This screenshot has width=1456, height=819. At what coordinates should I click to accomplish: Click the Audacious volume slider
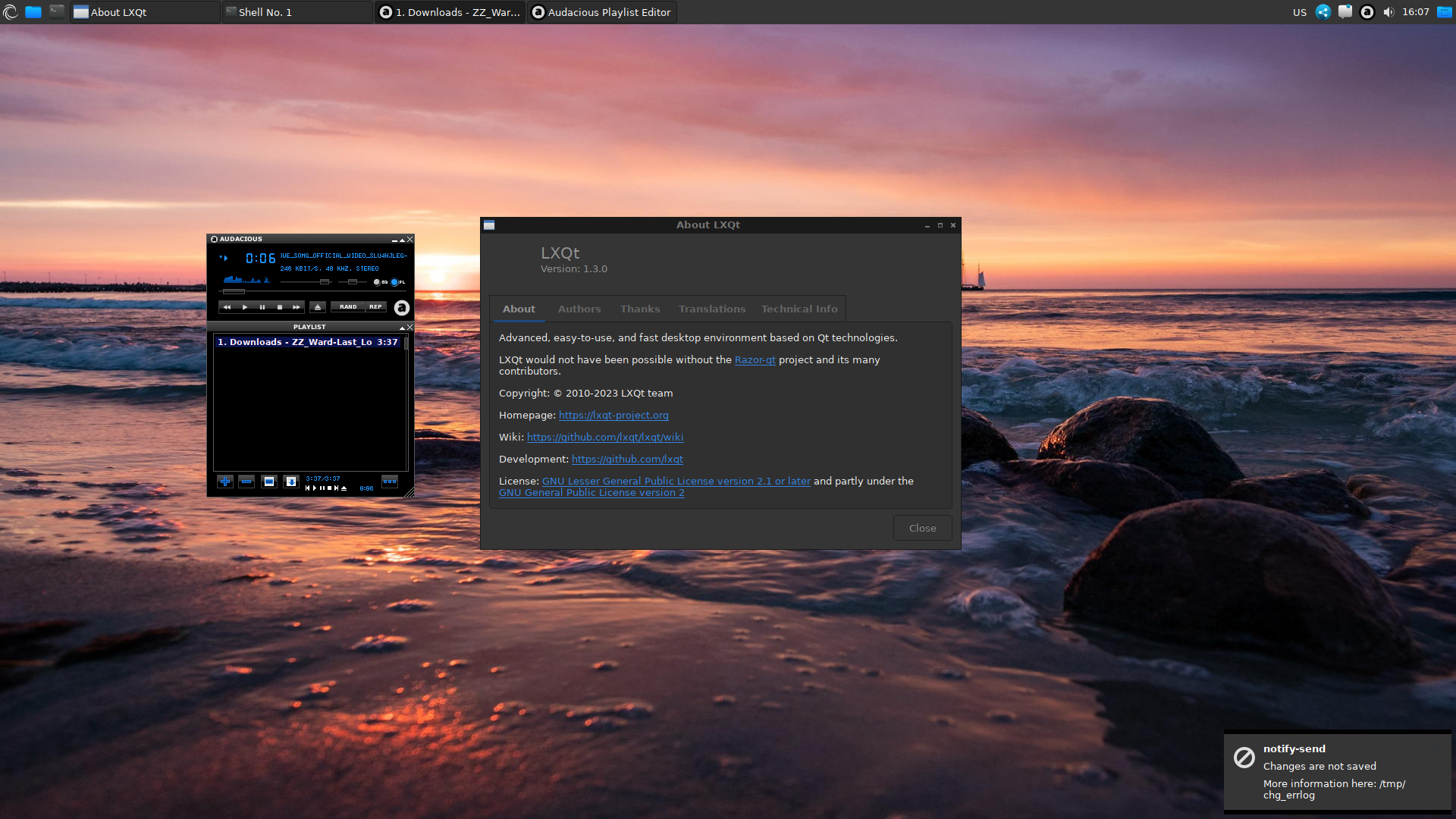[x=325, y=282]
